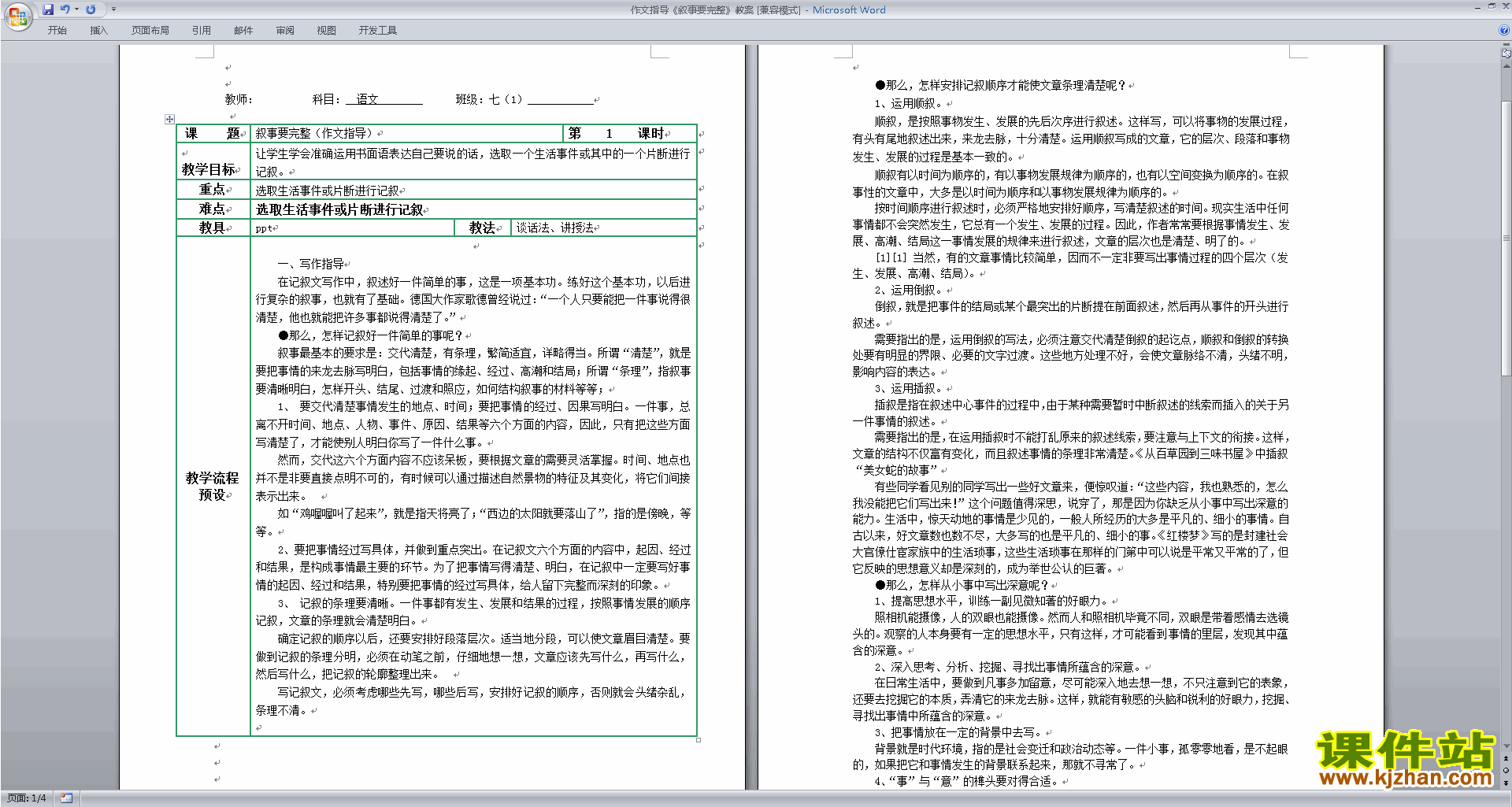The image size is (1512, 807).
Task: Open the 插入 ribbon tab
Action: pos(98,31)
